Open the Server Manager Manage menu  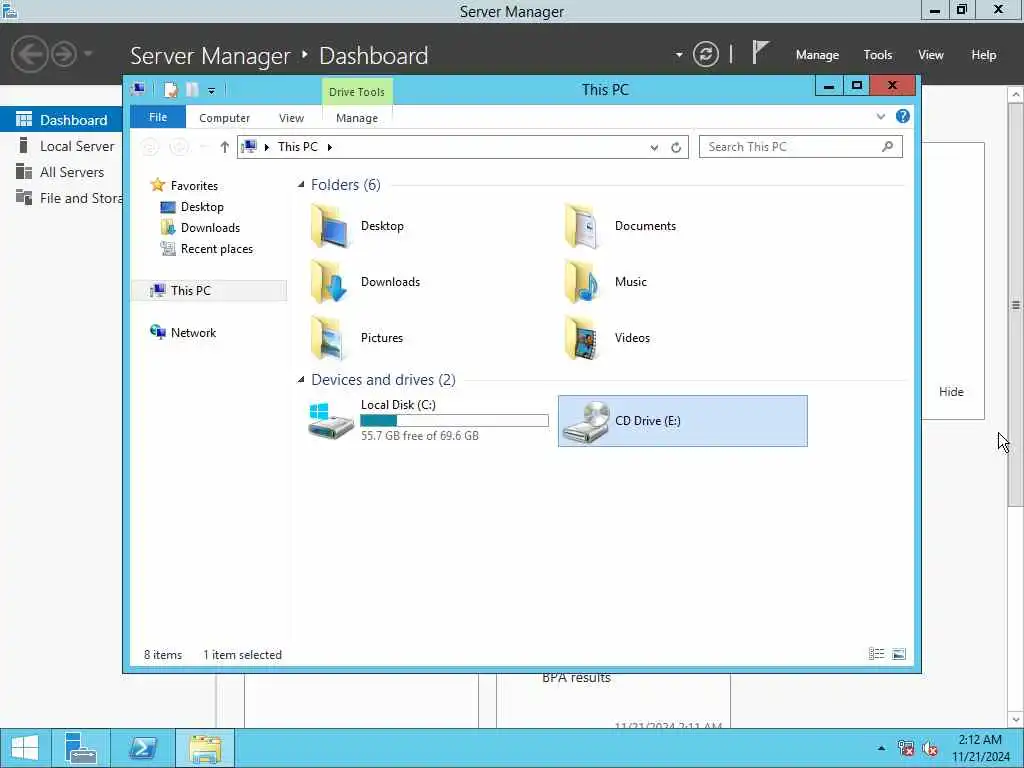pos(817,55)
